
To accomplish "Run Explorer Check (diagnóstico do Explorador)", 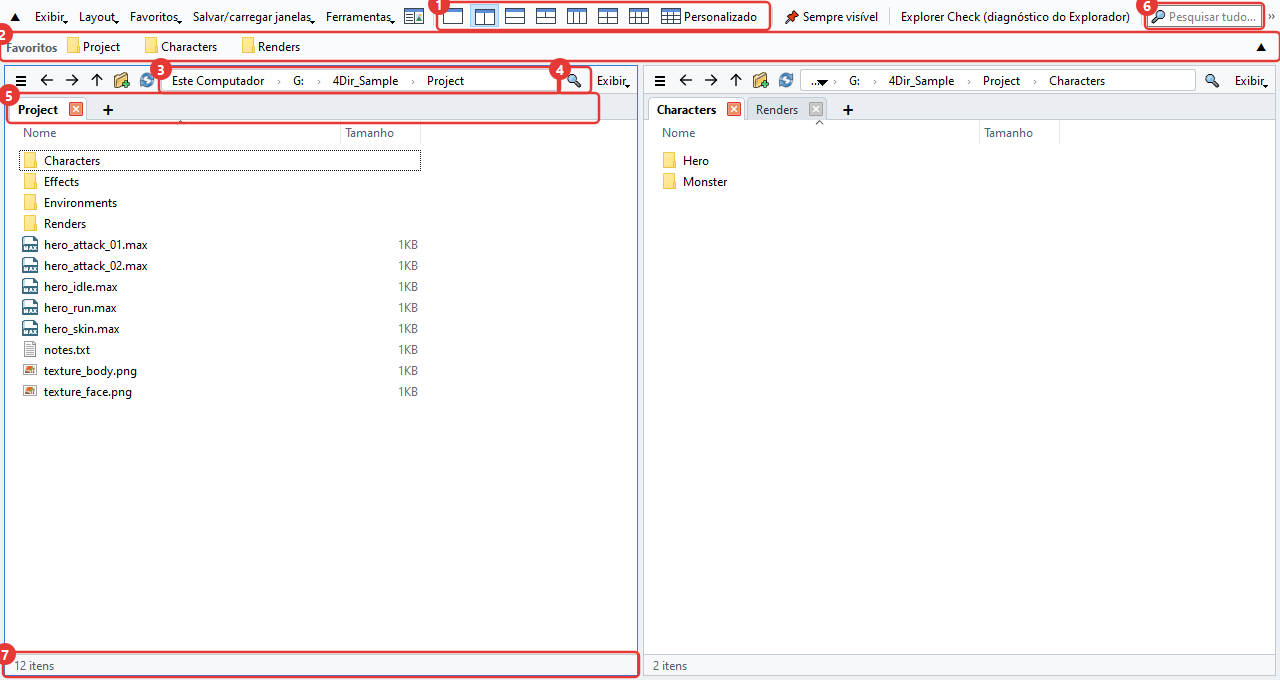I will tap(1015, 17).
